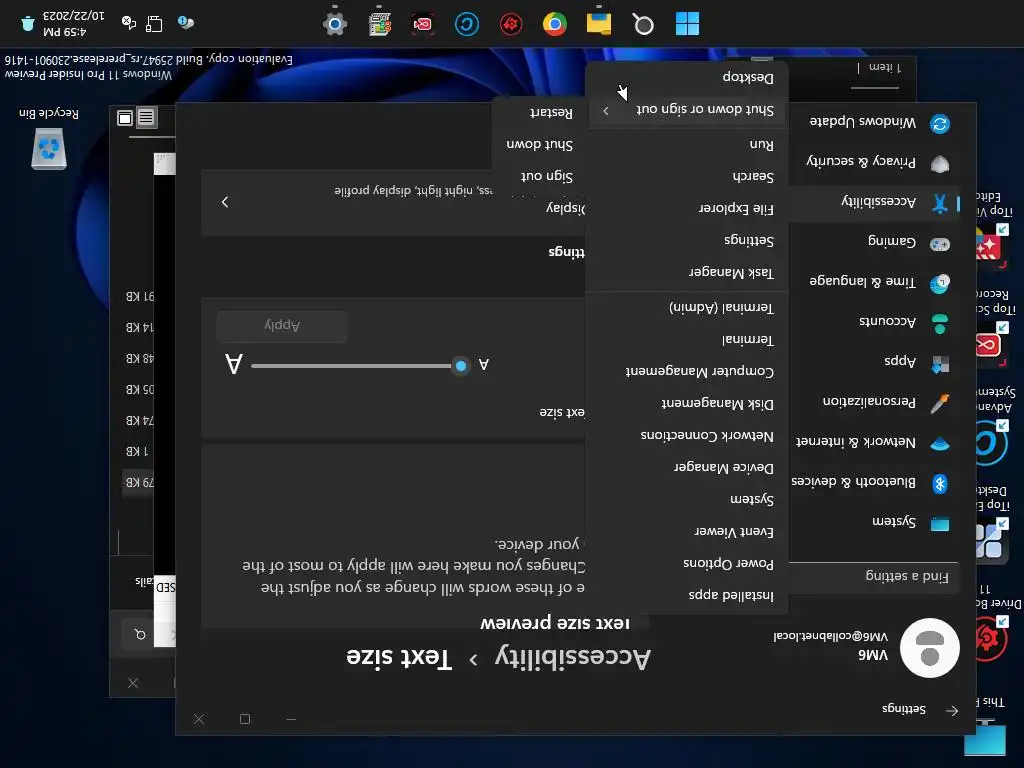The height and width of the screenshot is (768, 1024).
Task: Click the '1 item' status text in the background window
Action: coord(884,67)
